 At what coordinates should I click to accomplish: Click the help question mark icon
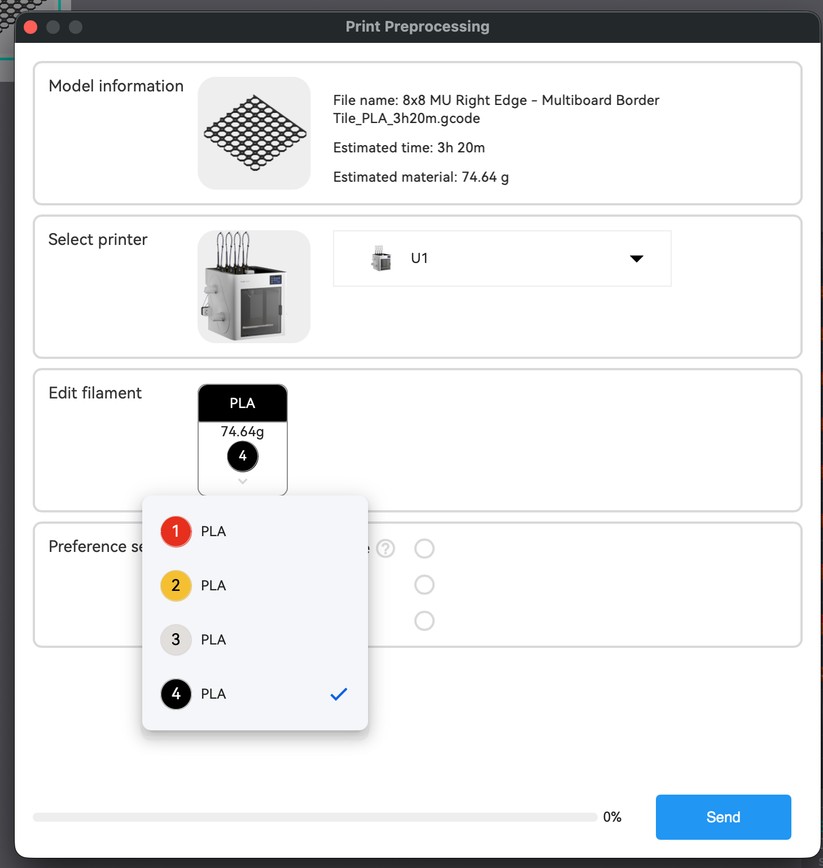[x=386, y=549]
